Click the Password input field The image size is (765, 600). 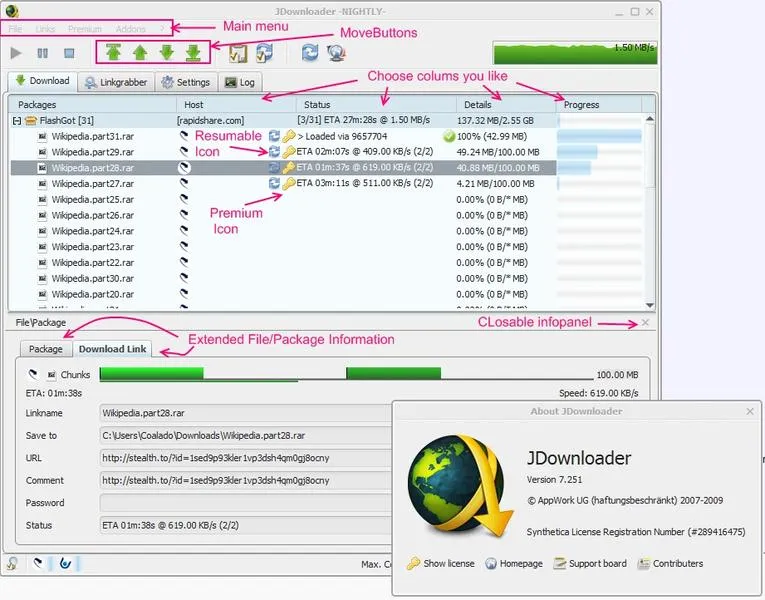click(x=246, y=503)
